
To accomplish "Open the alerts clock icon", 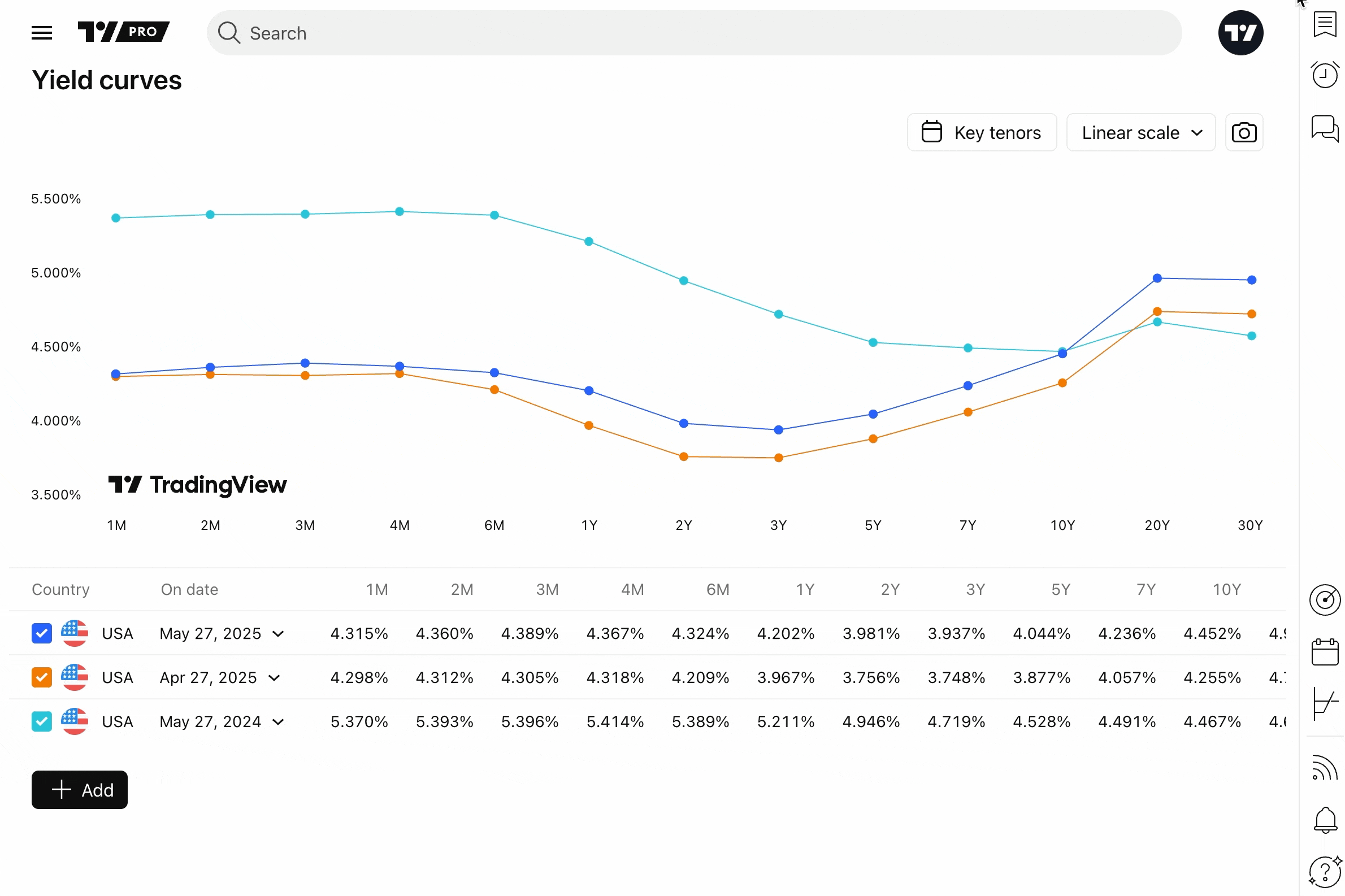I will 1324,75.
